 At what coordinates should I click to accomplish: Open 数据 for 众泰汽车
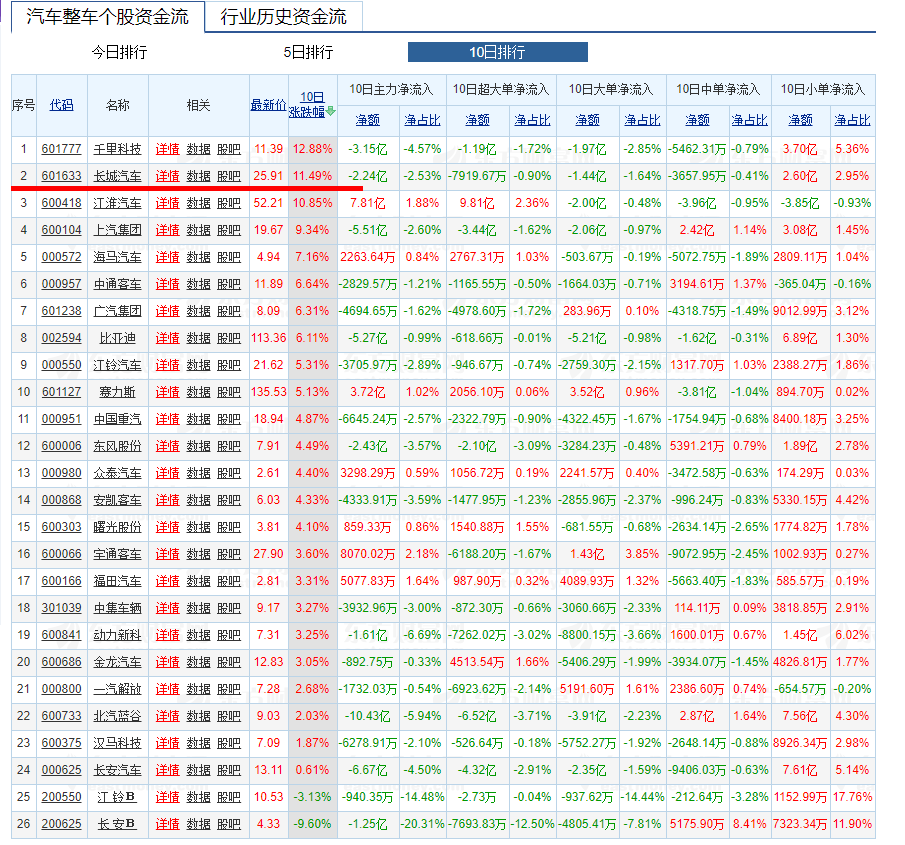(199, 473)
